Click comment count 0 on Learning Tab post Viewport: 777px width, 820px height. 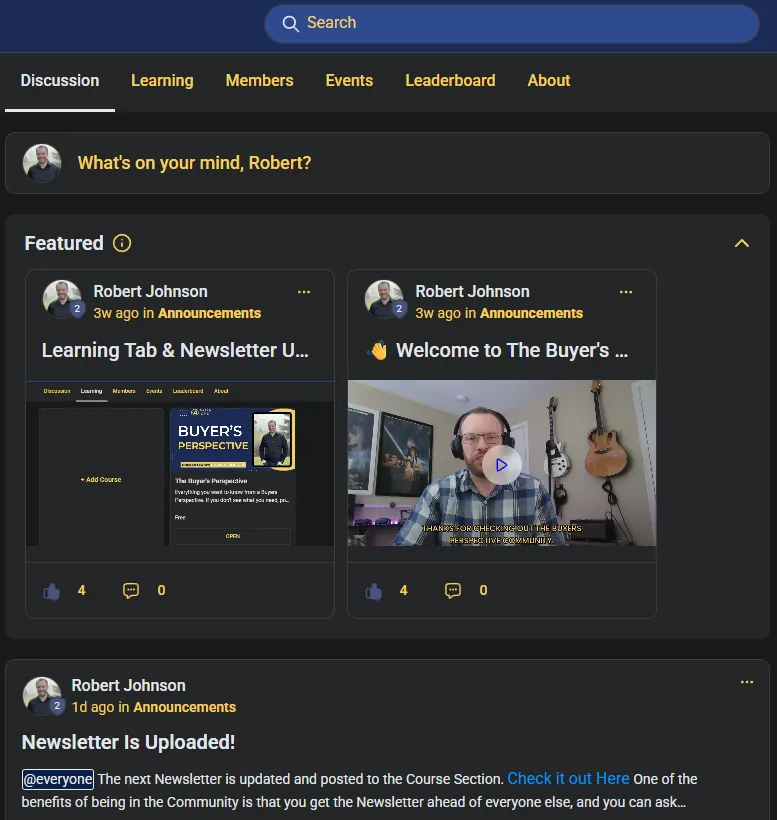tap(162, 590)
